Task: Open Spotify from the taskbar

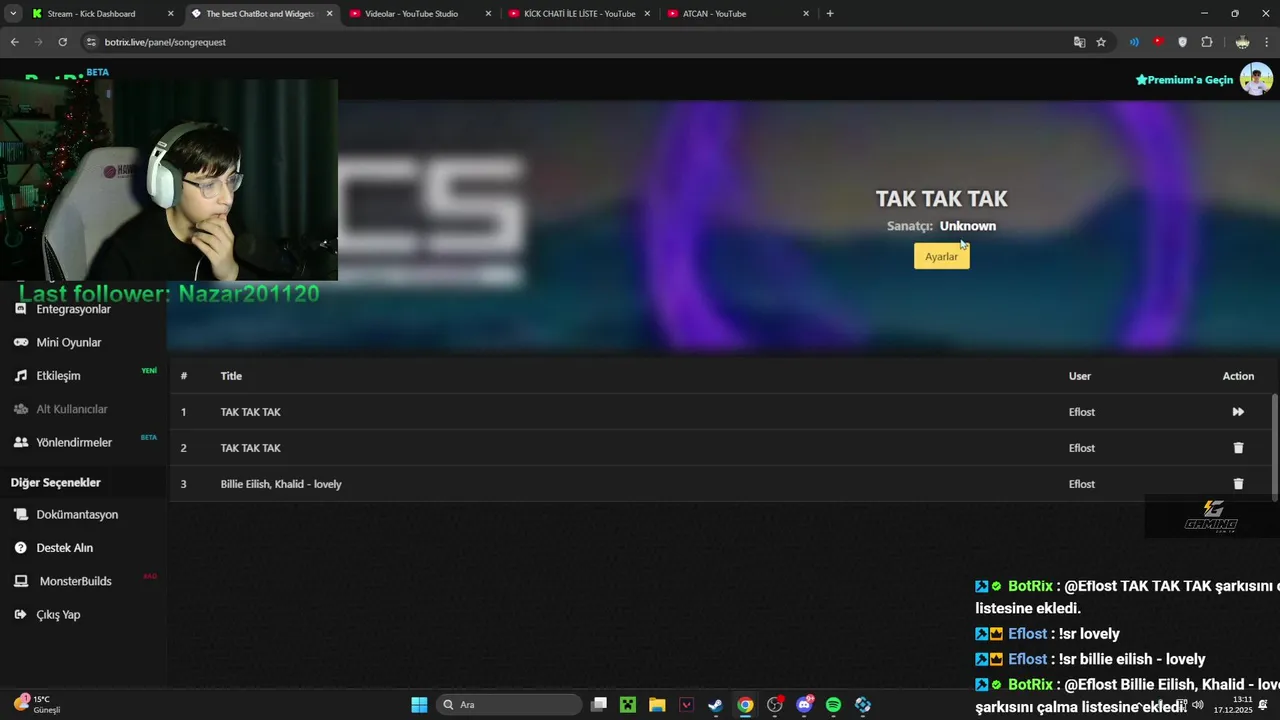Action: [833, 705]
